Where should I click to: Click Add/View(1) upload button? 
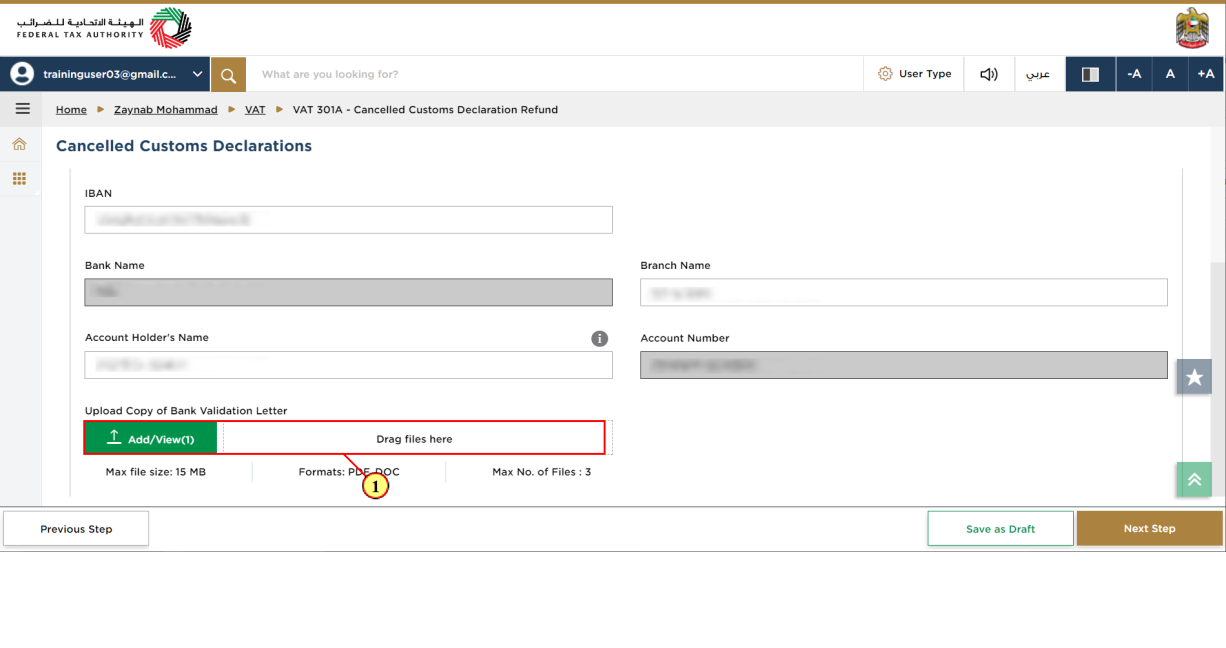tap(151, 439)
